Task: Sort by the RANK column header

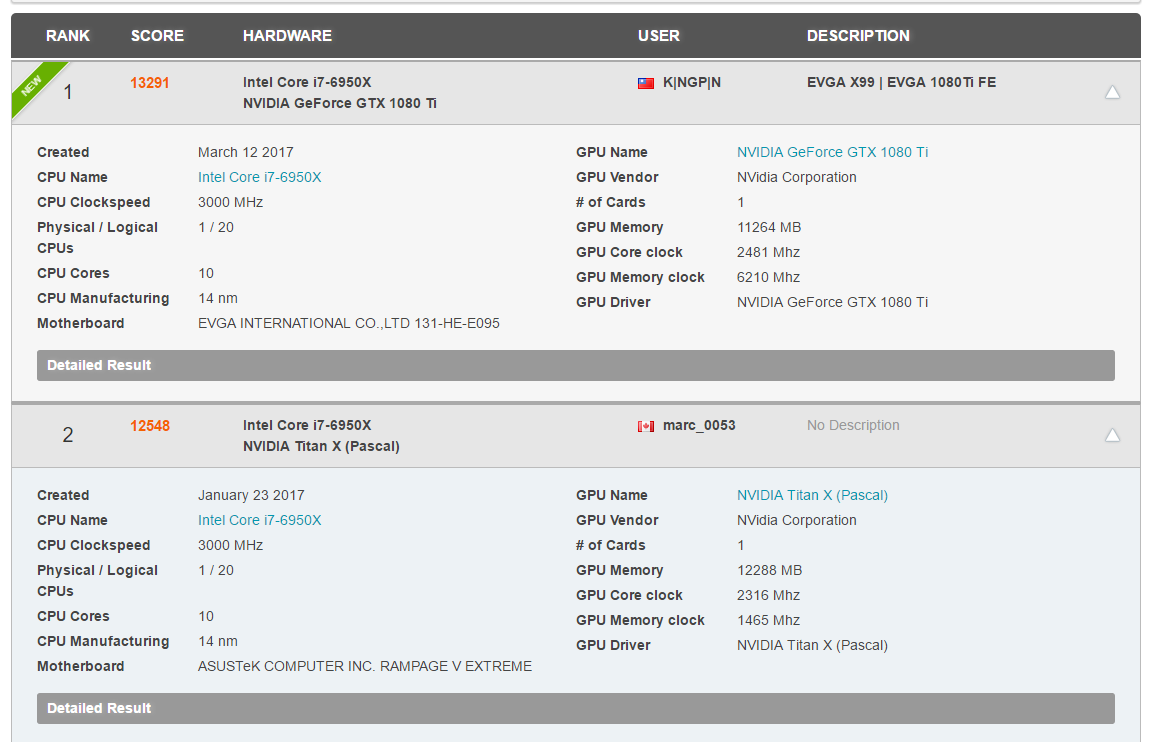Action: click(x=68, y=36)
